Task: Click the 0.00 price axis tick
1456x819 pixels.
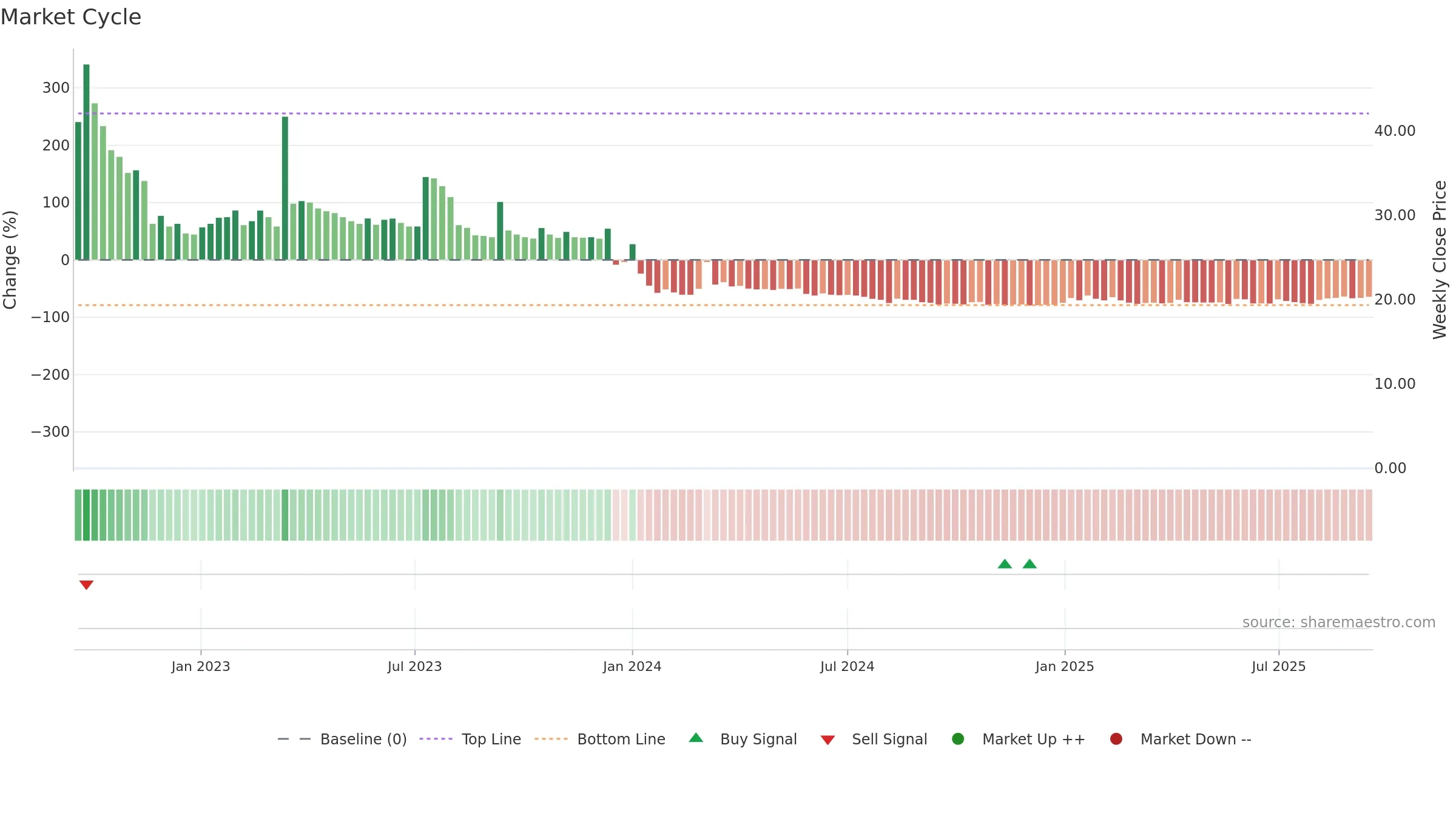Action: (x=1390, y=468)
